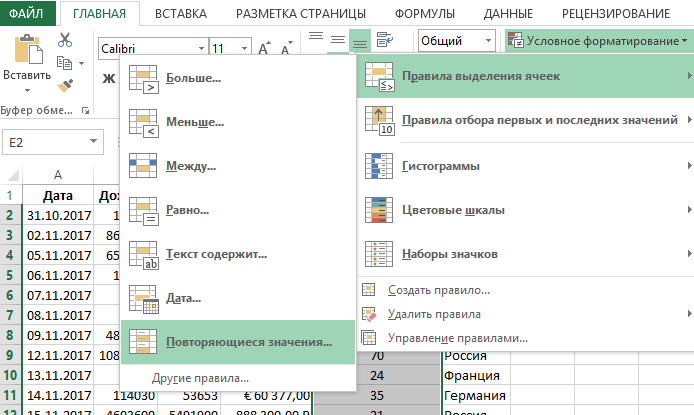694x415 pixels.
Task: Choose the Меньше... rule
Action: [238, 122]
